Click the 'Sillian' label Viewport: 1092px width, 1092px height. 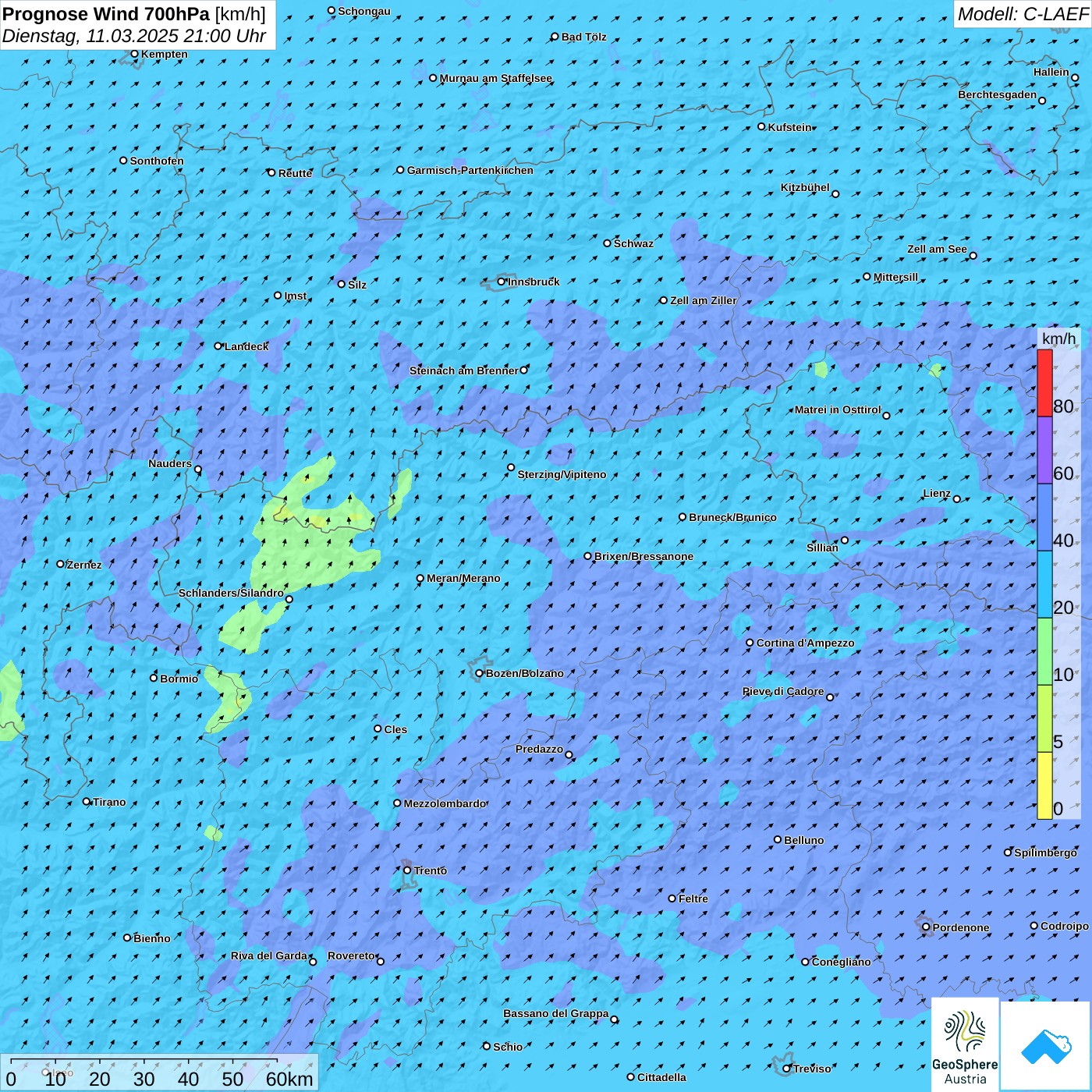[822, 548]
